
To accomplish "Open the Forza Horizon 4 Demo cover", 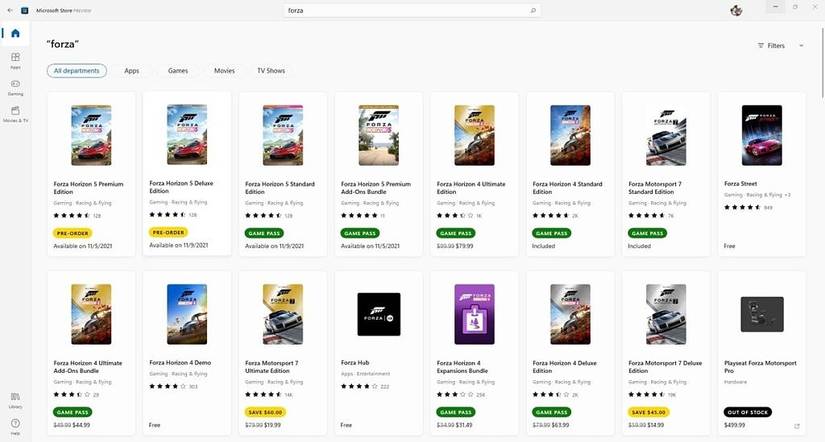I will pyautogui.click(x=187, y=314).
